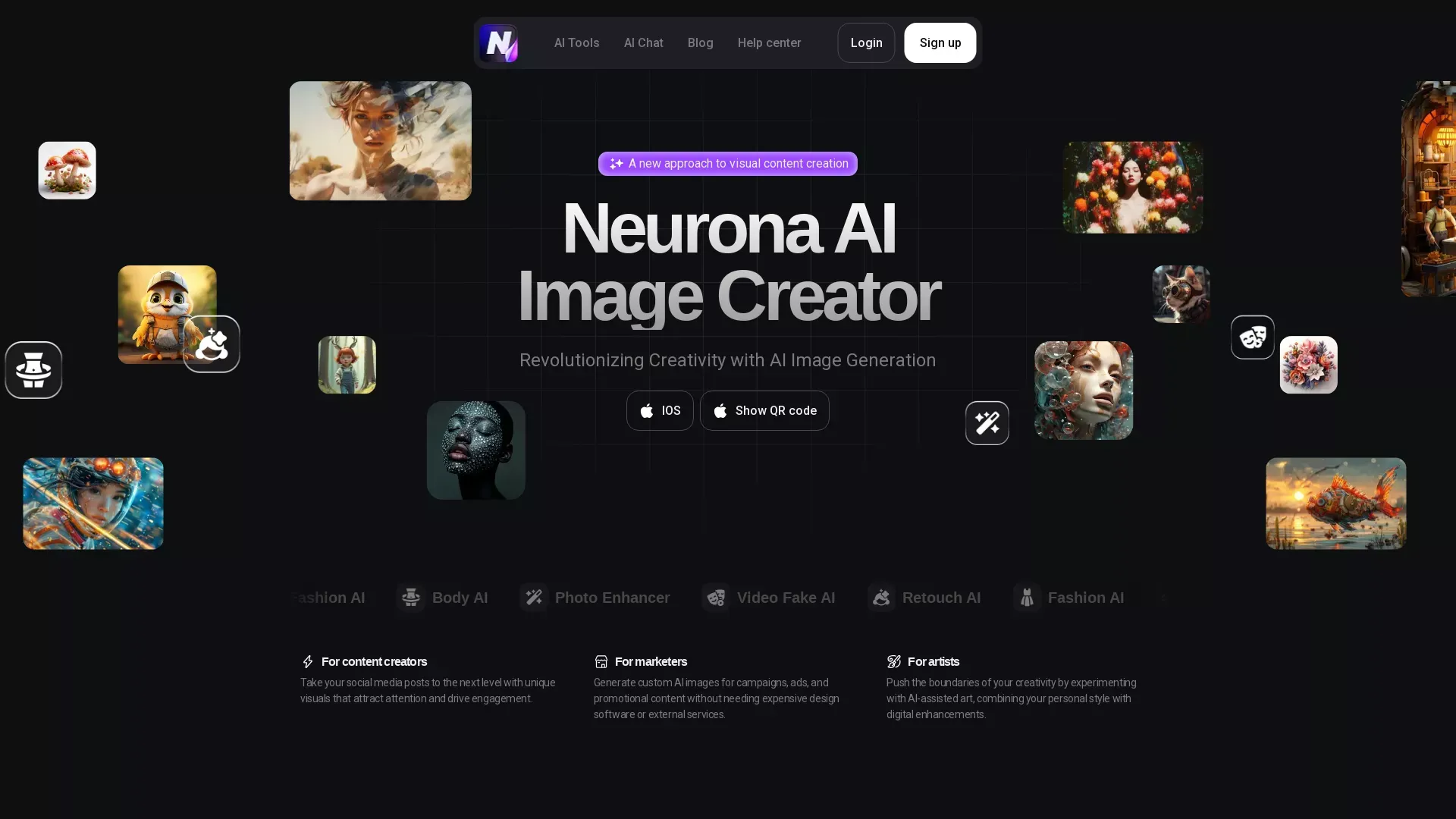Click the Show QR code button
This screenshot has height=819, width=1456.
tap(764, 410)
